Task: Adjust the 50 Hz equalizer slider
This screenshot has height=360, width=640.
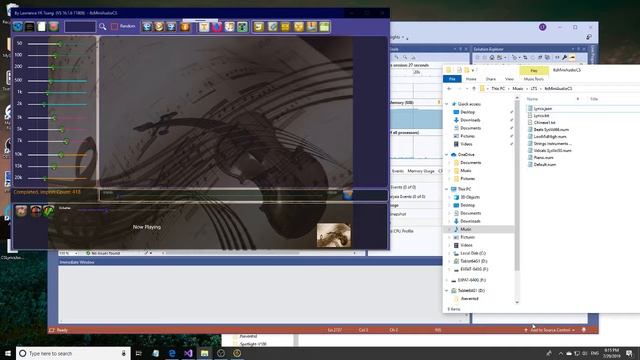Action: tap(57, 43)
